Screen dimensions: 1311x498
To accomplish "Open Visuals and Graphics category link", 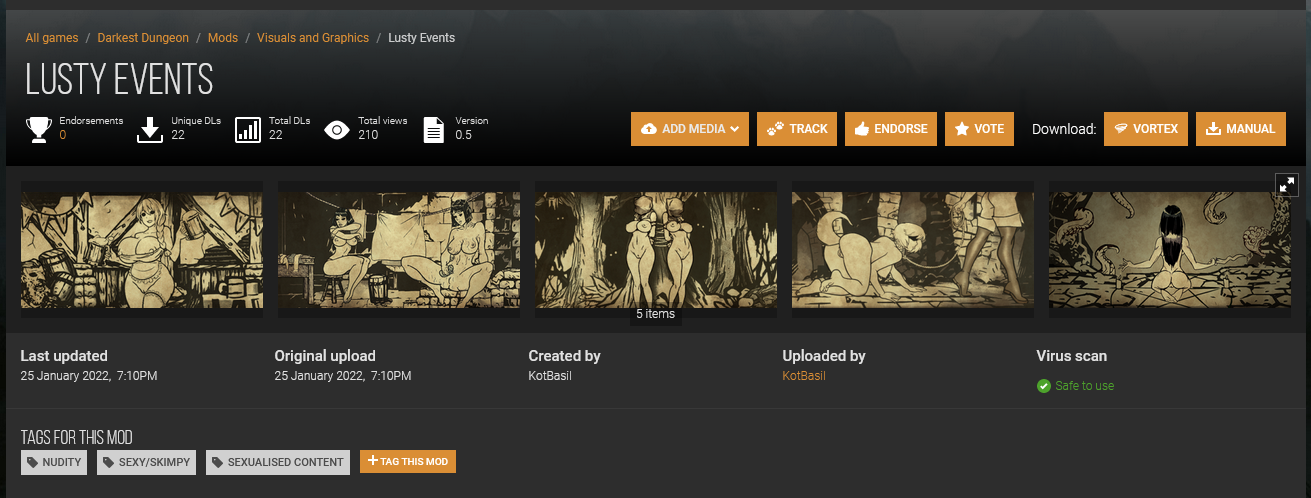I will tap(313, 38).
